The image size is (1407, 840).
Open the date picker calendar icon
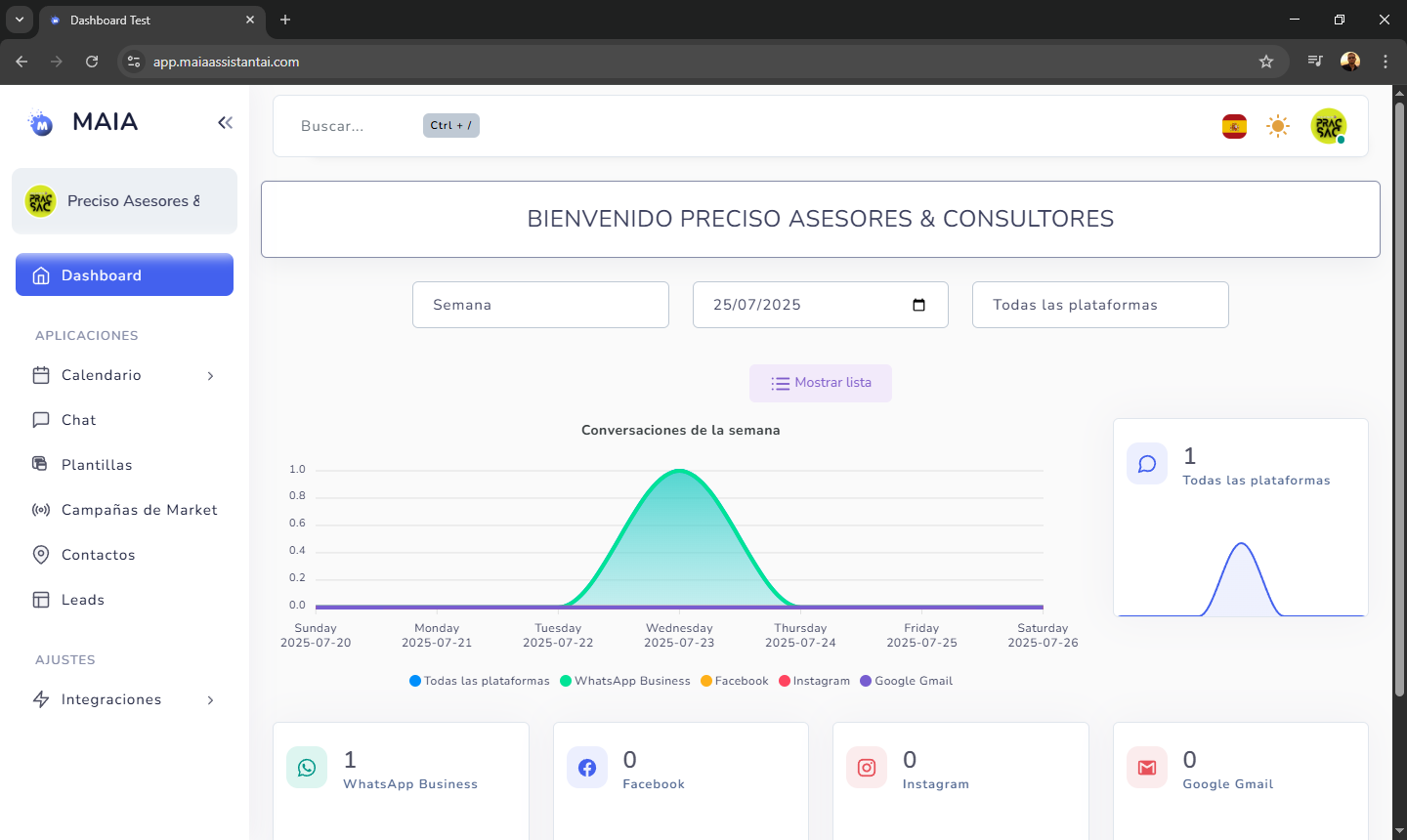918,305
